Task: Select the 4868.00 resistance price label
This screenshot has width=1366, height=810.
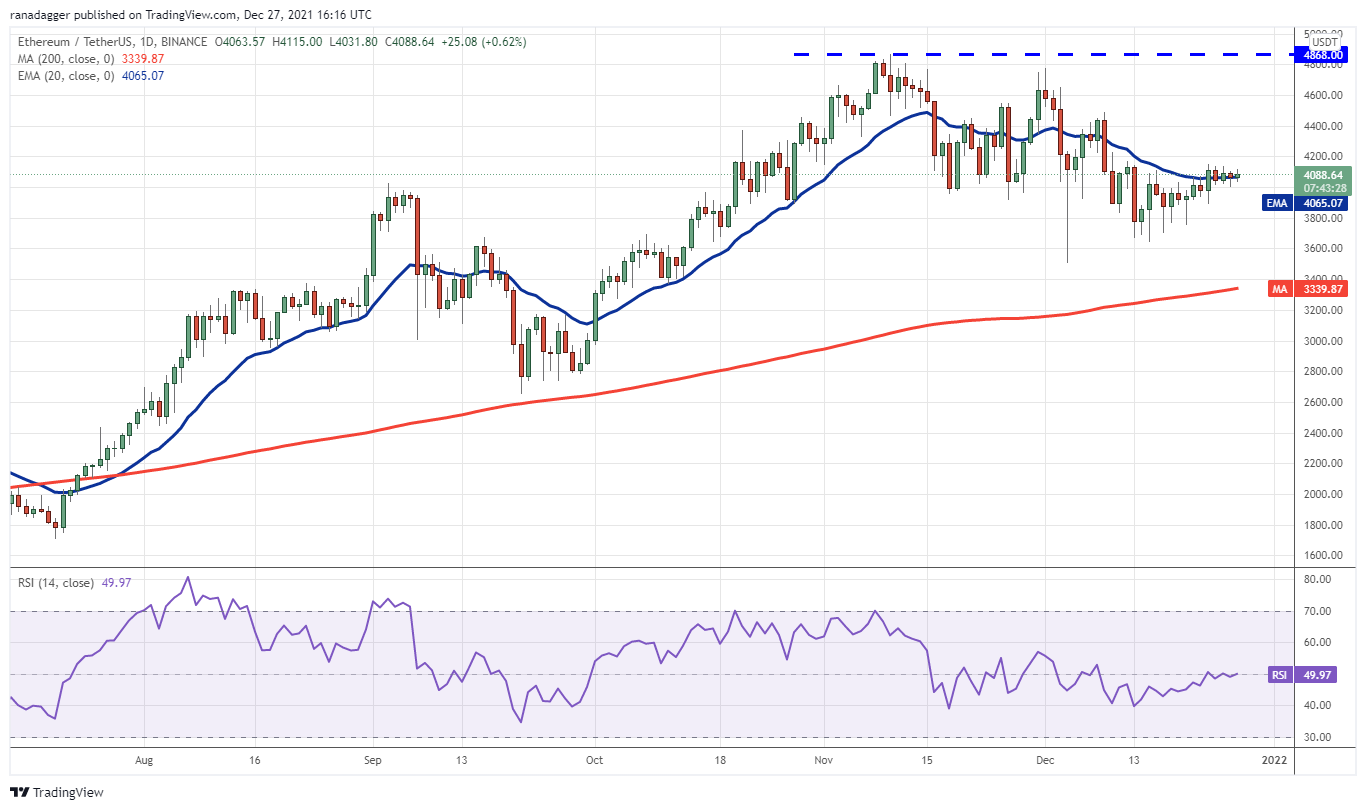Action: [x=1321, y=54]
